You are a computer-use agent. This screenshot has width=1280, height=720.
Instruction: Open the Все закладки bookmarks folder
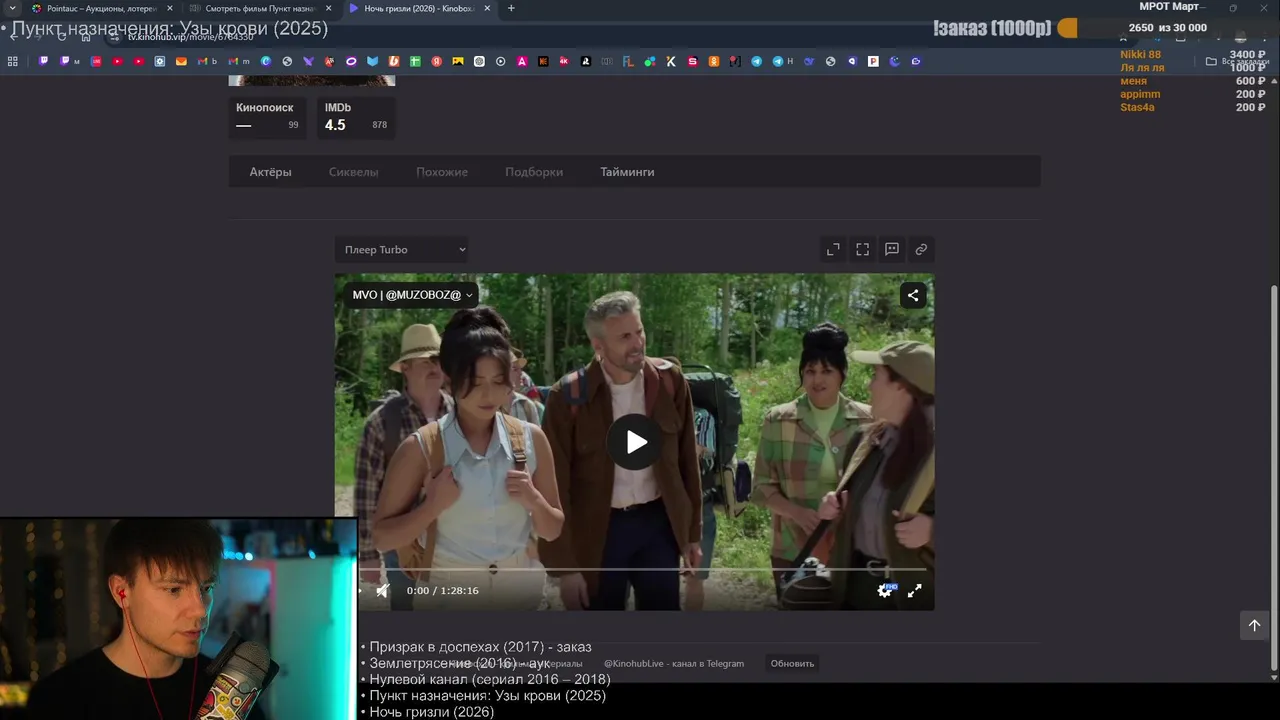1238,61
